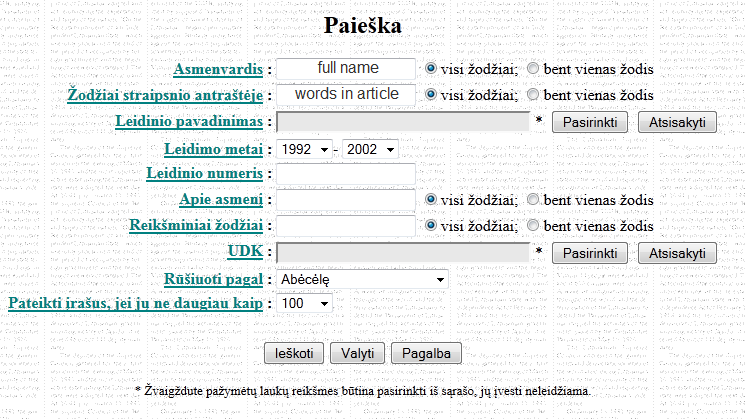Open the Leidinio pavadinimas link
Screen dimensions: 745x419
click(x=189, y=122)
